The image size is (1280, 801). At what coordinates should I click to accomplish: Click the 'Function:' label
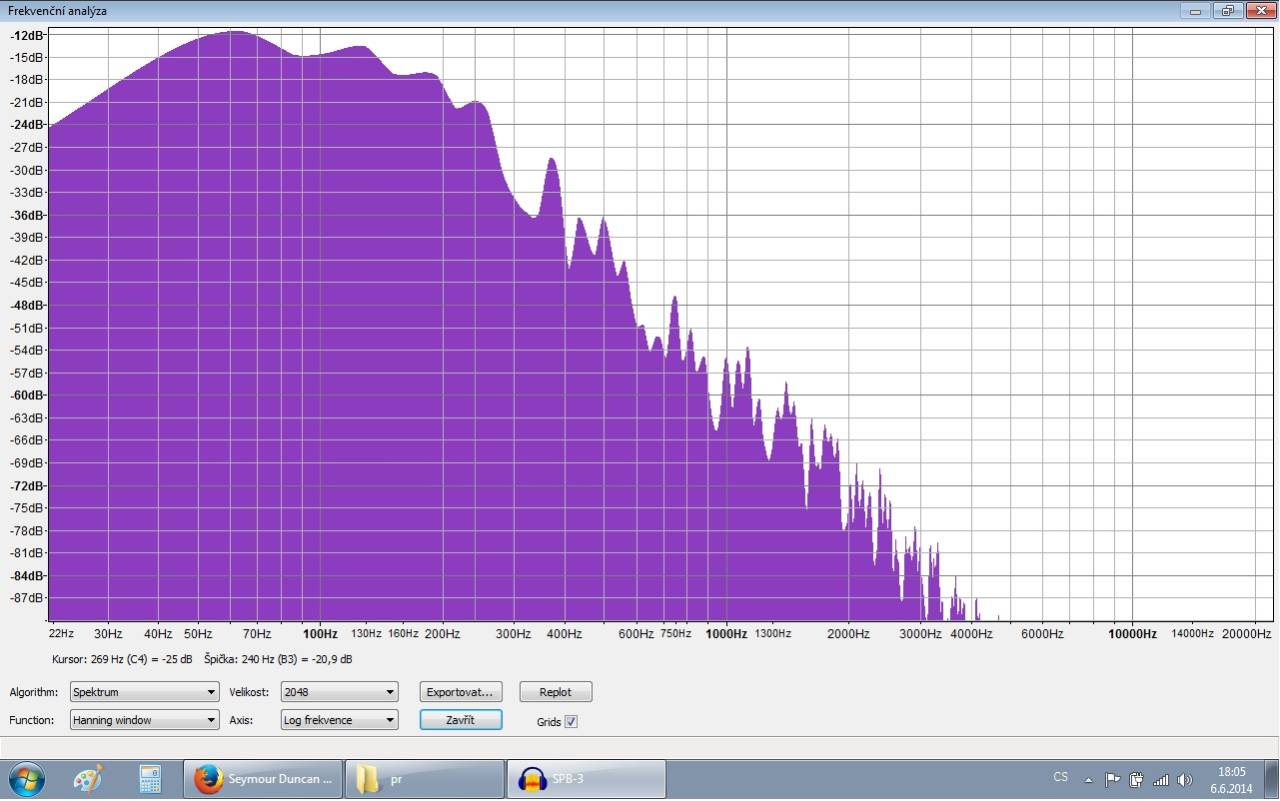pos(31,720)
